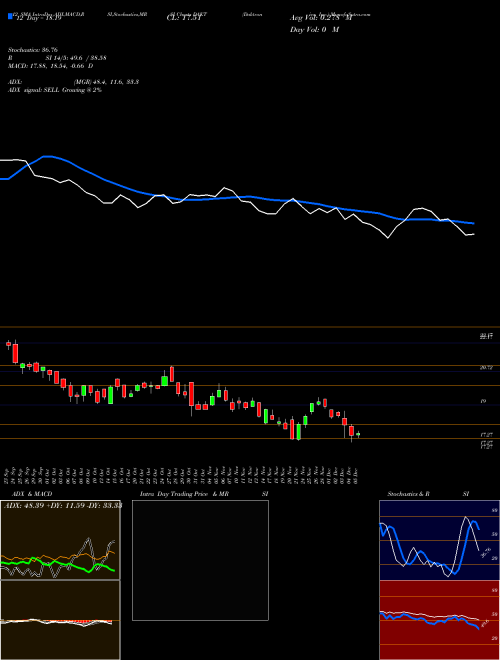Click the blue 12-day SMA legend square
Viewport: 500px width, 660px height.
coord(10,17)
